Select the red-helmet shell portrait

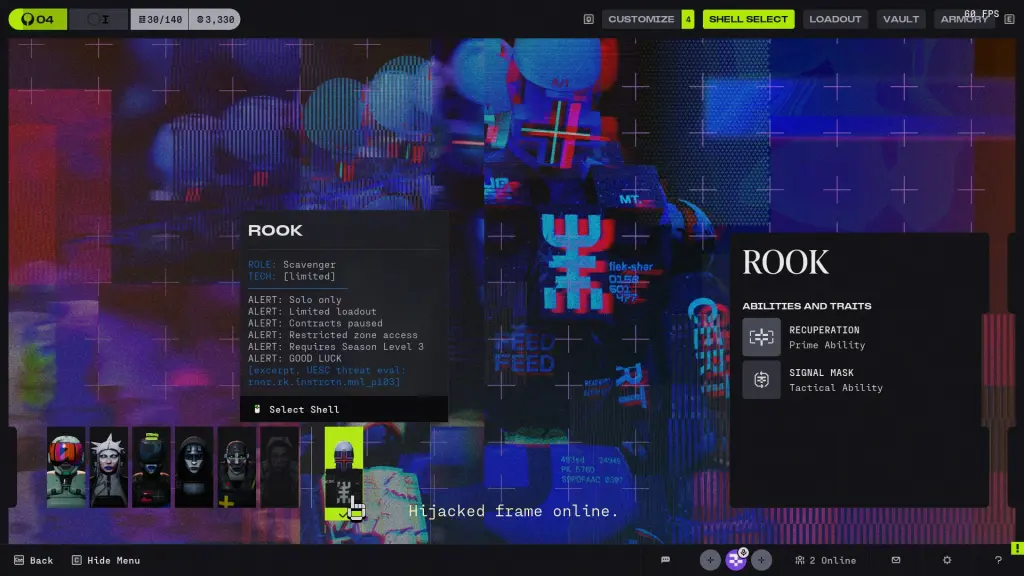pyautogui.click(x=66, y=468)
